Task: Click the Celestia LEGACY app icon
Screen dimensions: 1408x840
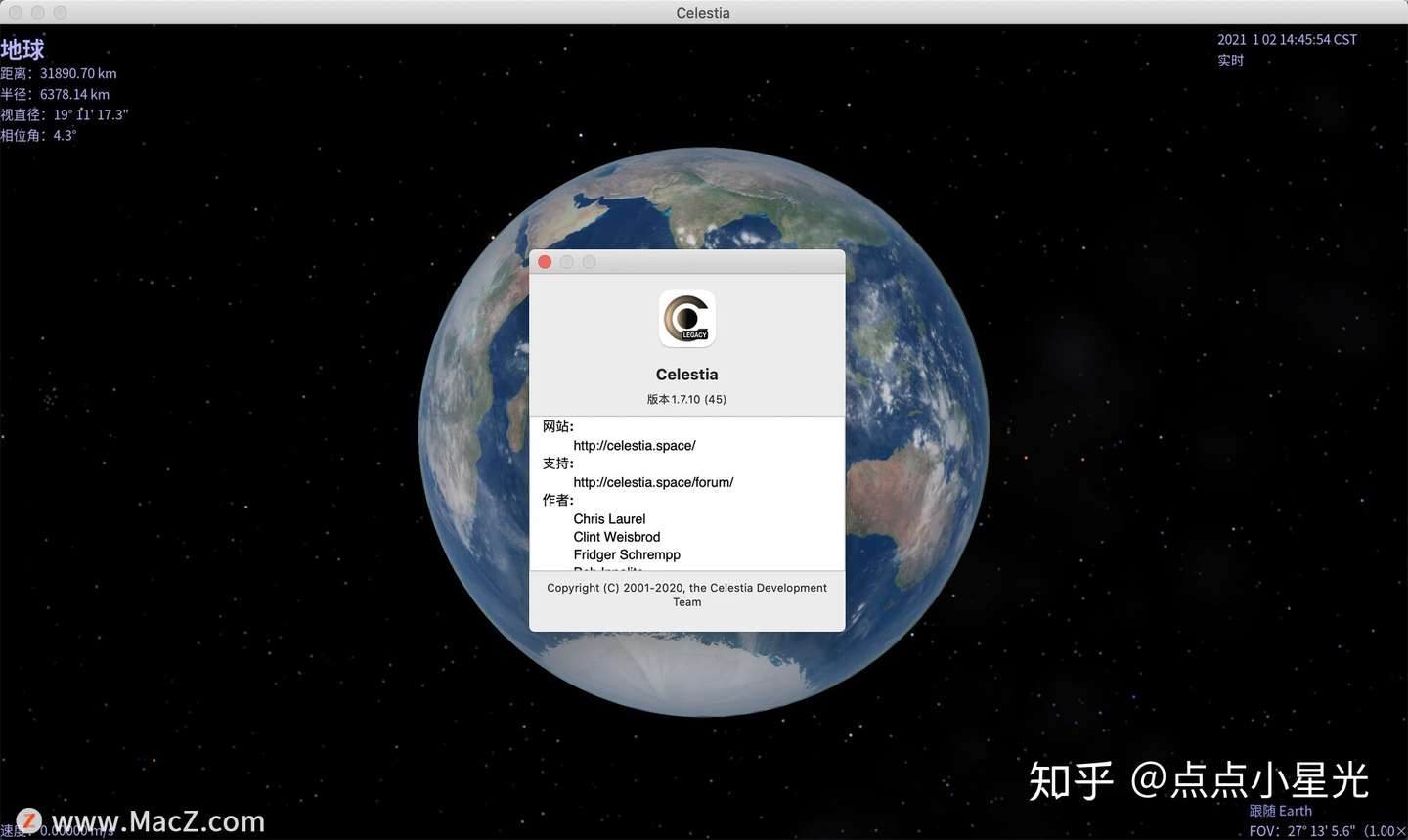Action: click(x=686, y=319)
